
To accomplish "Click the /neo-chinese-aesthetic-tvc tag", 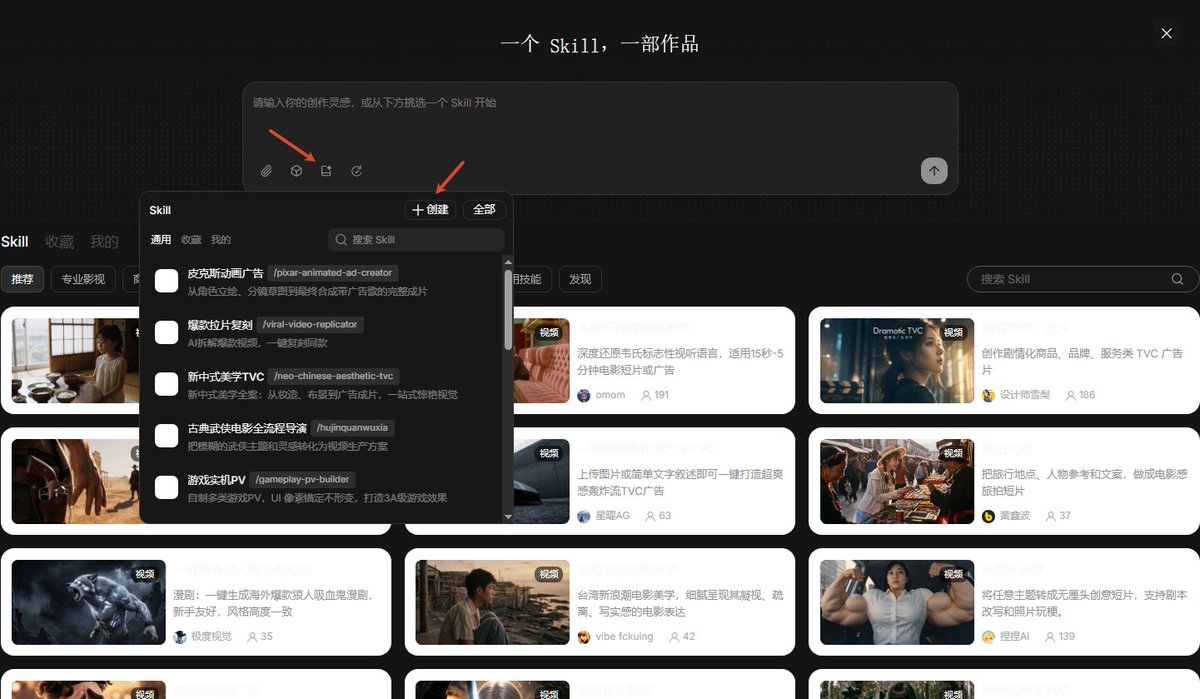I will [x=334, y=377].
